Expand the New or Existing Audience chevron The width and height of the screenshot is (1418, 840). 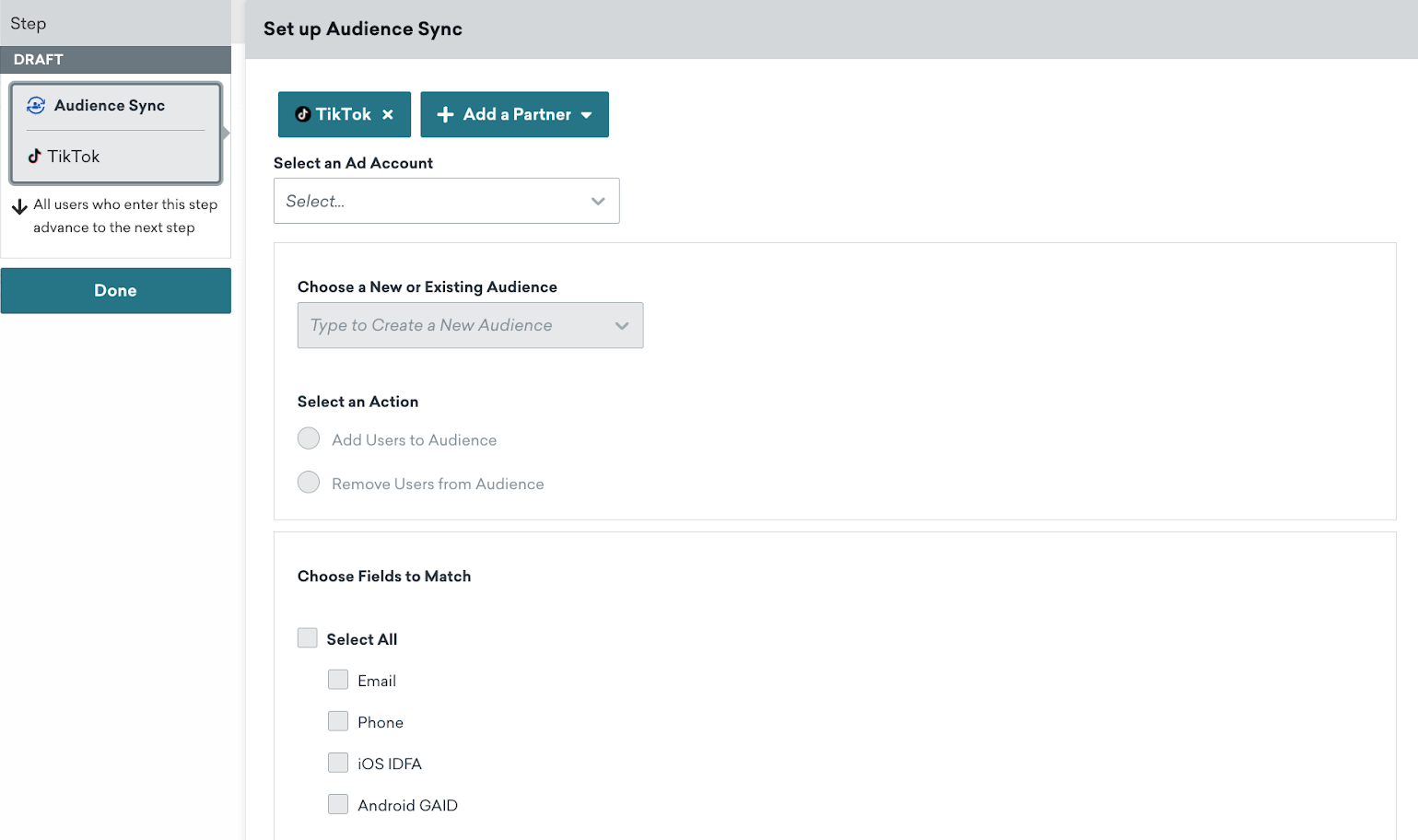[622, 325]
